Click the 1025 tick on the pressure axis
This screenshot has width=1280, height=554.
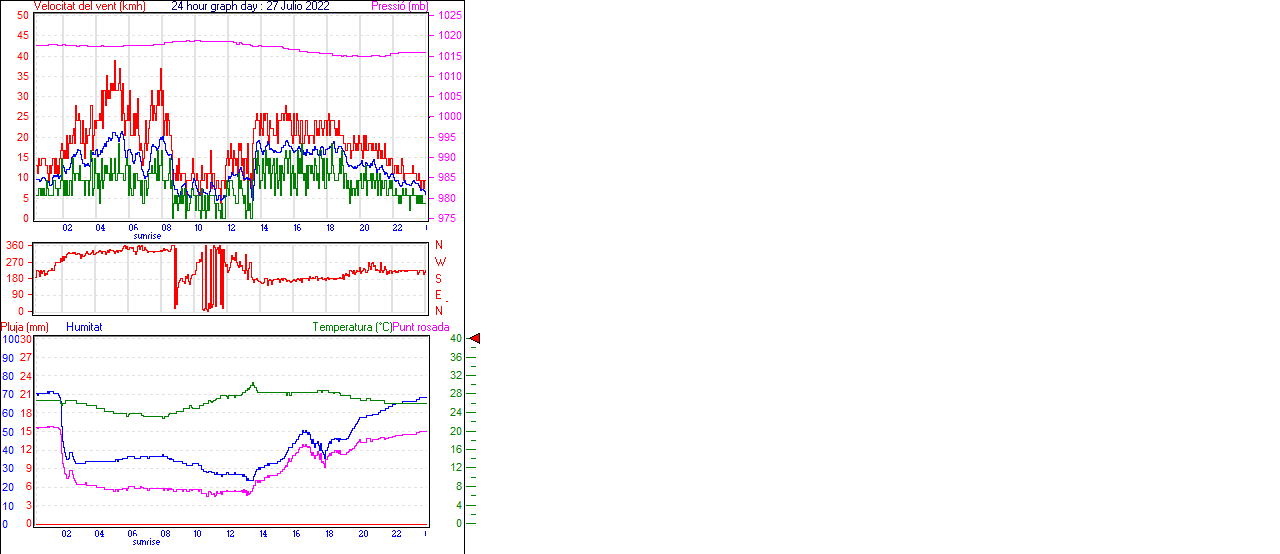pyautogui.click(x=449, y=16)
